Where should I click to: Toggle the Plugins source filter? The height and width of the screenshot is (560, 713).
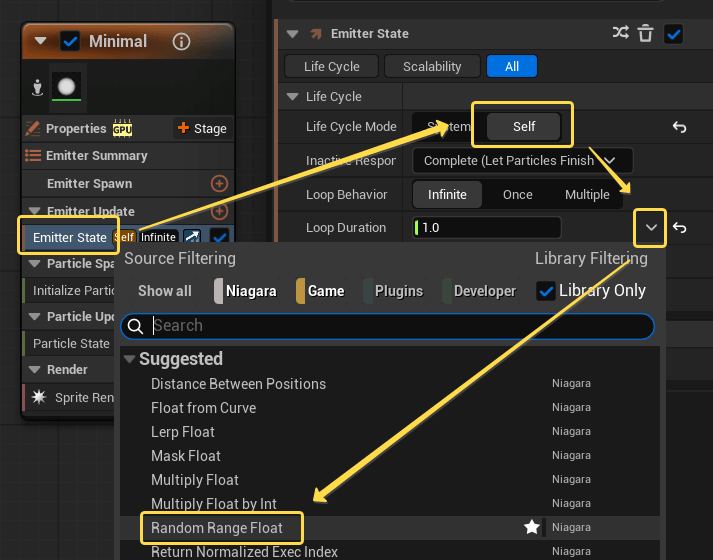click(x=394, y=291)
